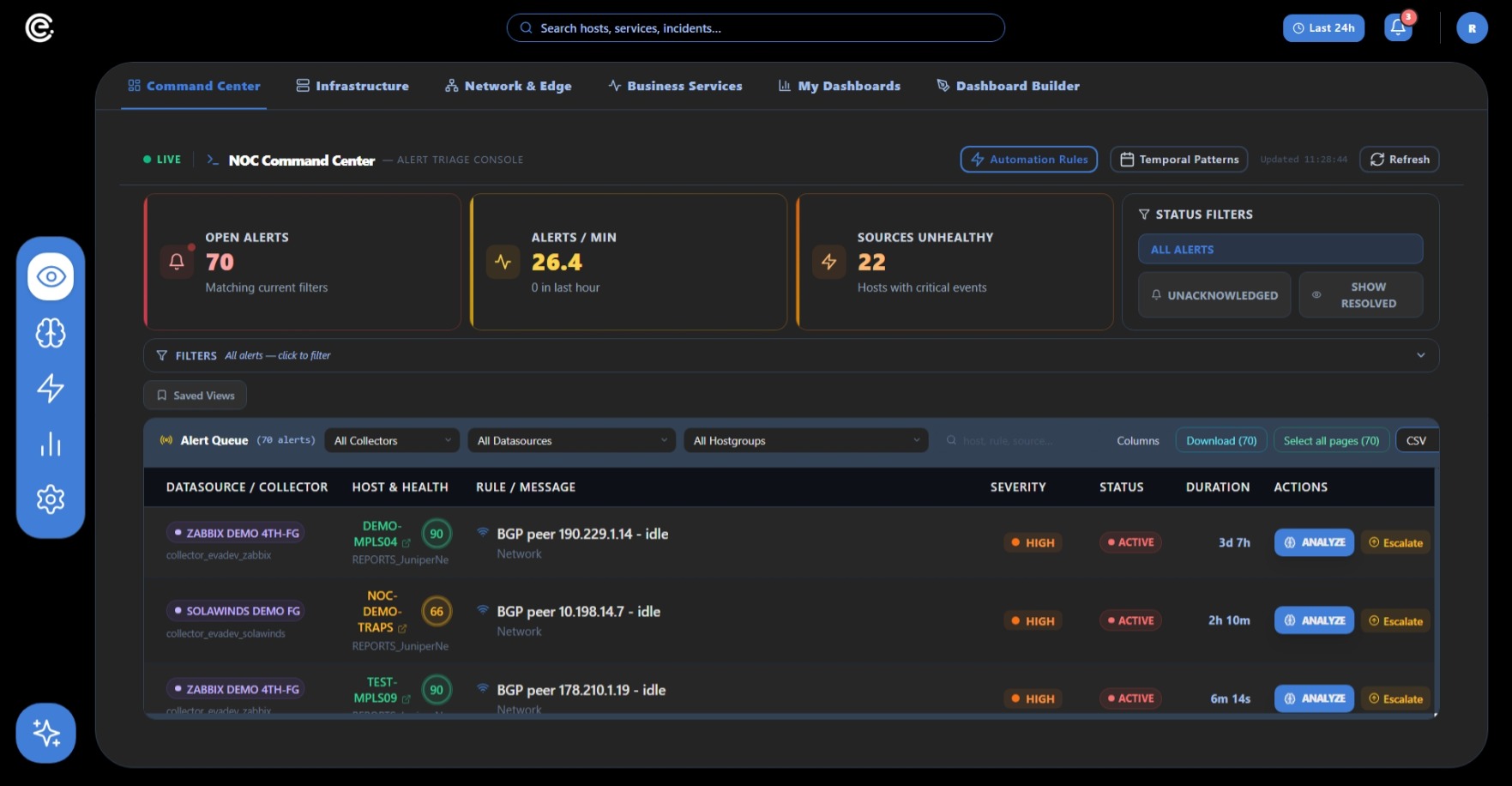Click the LIVE indicator
Viewport: 1512px width, 786px height.
coord(162,160)
